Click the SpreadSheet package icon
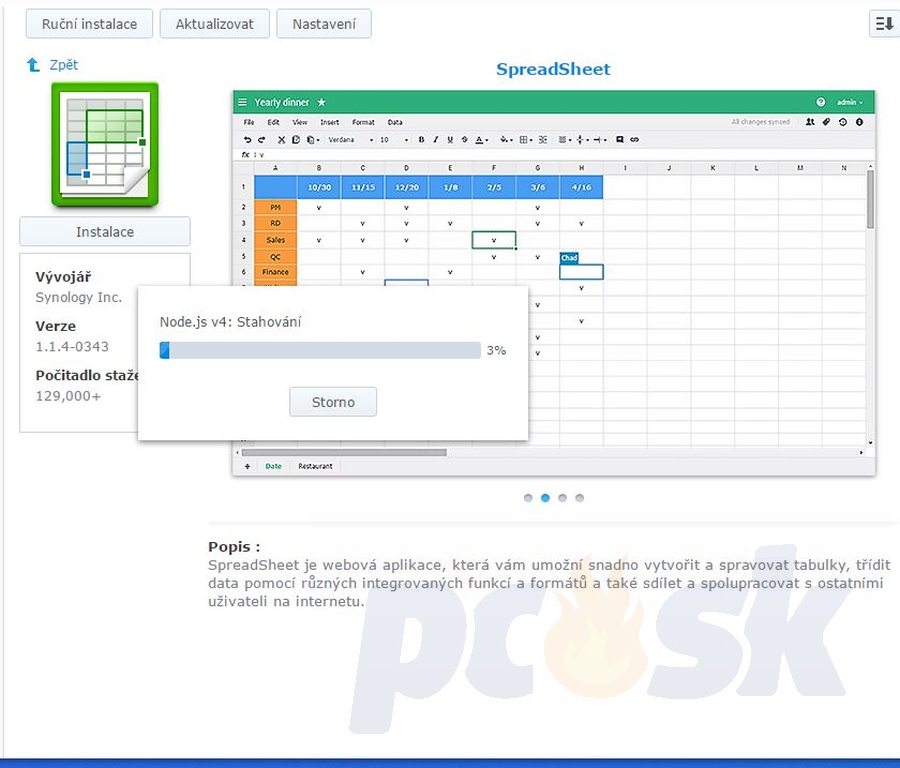 tap(105, 144)
